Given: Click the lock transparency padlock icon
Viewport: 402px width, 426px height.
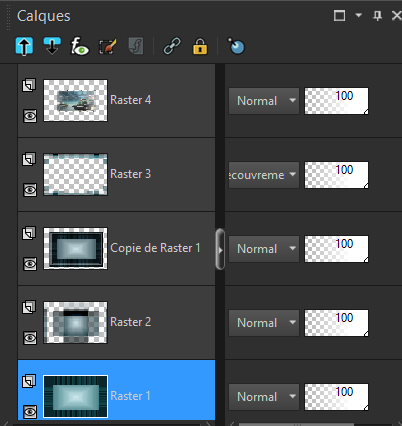Looking at the screenshot, I should coord(200,46).
